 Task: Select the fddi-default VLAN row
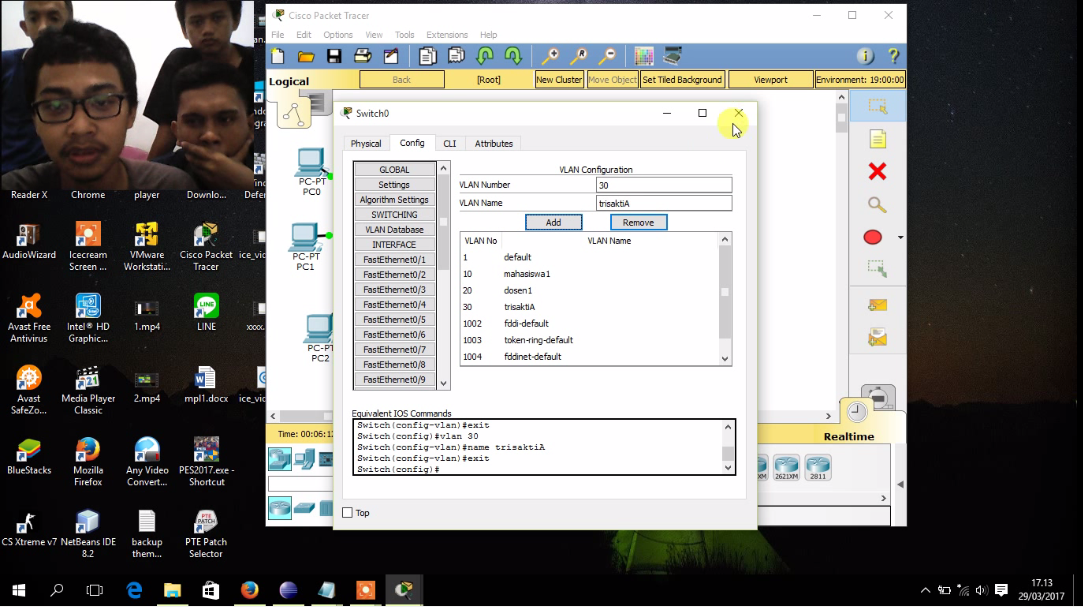coord(591,324)
